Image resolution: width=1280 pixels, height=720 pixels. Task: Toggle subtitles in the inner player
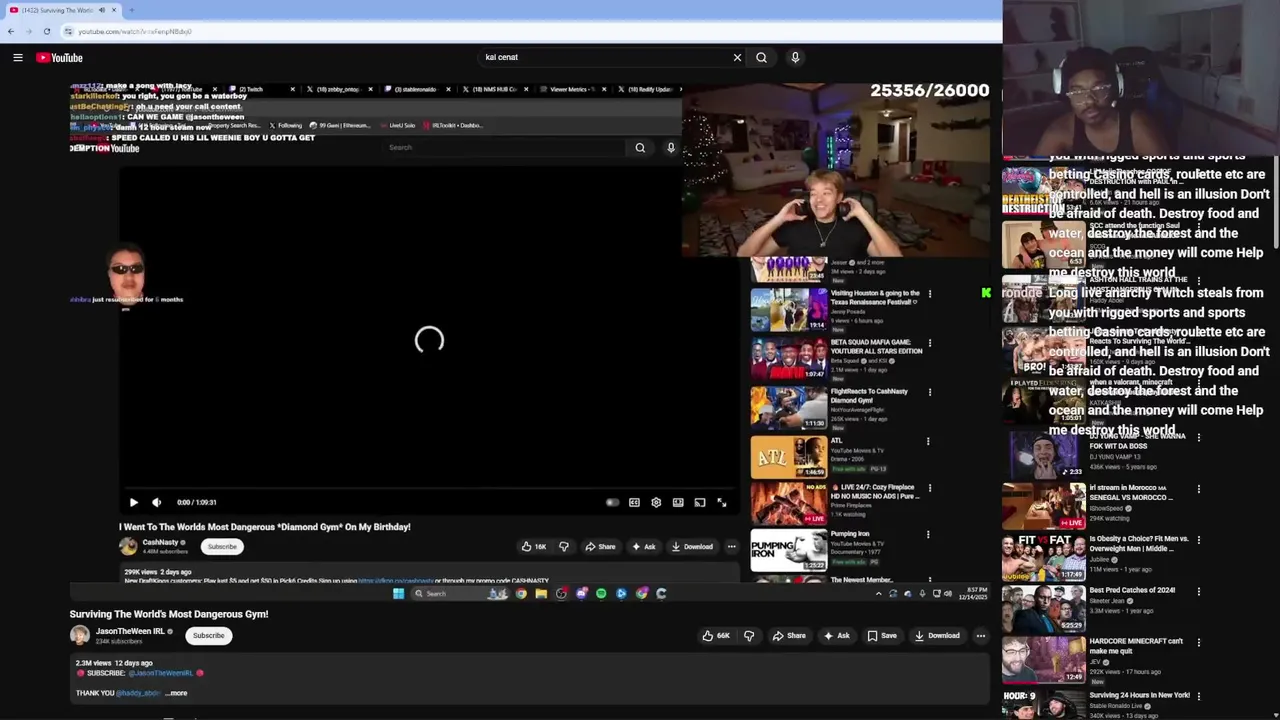[x=634, y=503]
